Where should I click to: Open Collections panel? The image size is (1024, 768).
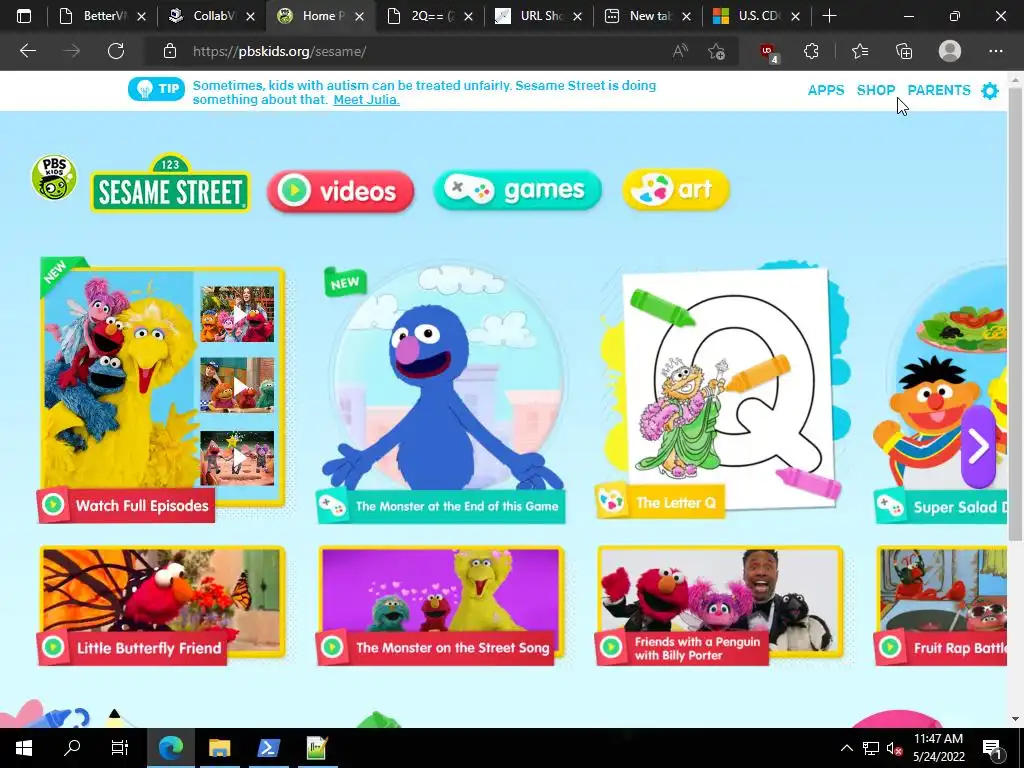coord(904,51)
